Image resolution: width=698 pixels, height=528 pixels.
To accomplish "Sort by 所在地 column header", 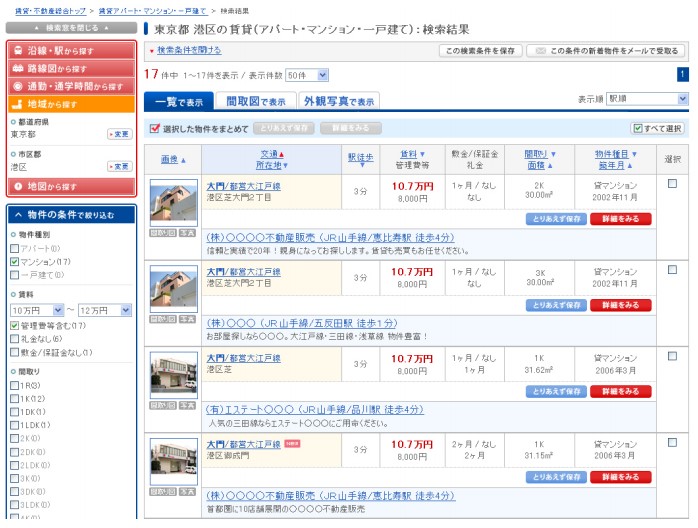I will tap(269, 165).
